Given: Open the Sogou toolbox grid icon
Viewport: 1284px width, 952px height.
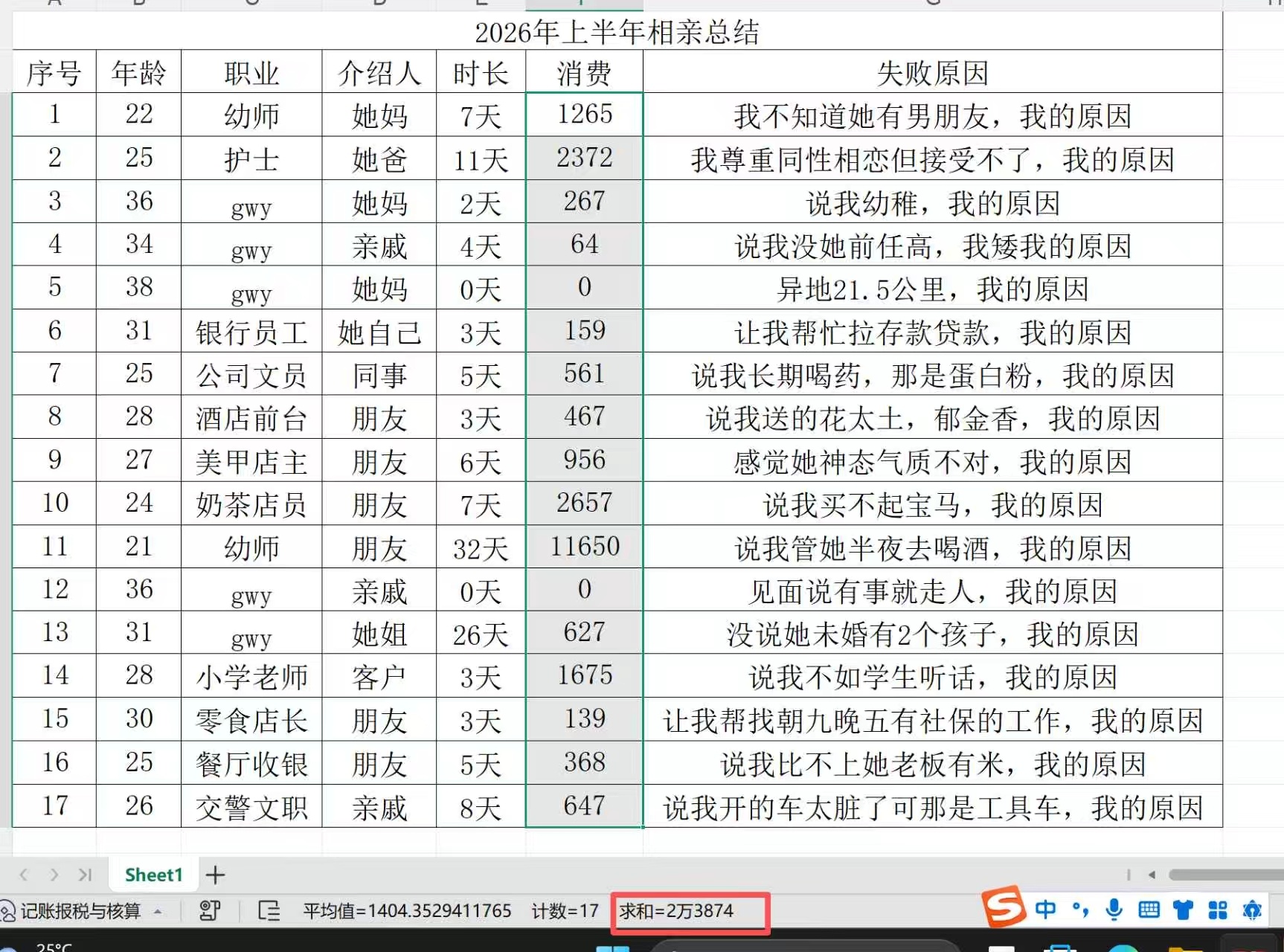Looking at the screenshot, I should click(x=1218, y=909).
